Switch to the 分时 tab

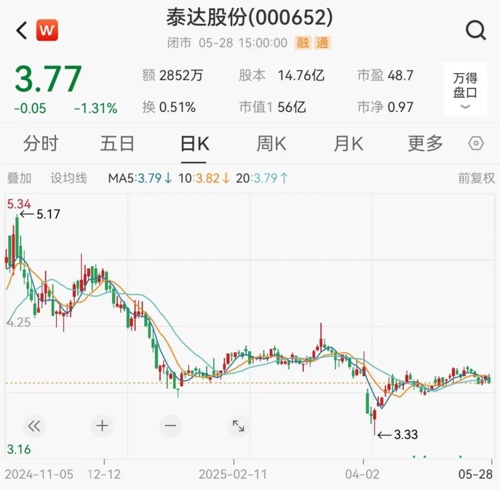coord(41,144)
